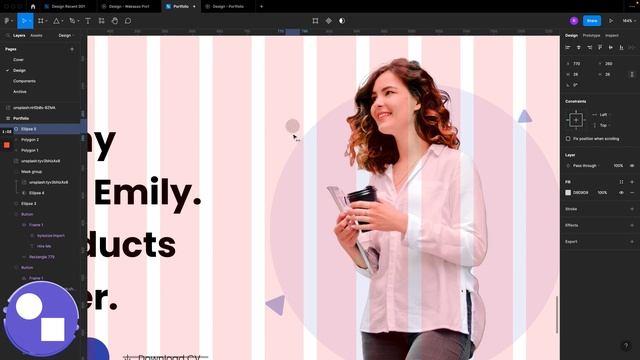This screenshot has width=640, height=360.
Task: Go to the Home tab icon
Action: click(x=33, y=7)
